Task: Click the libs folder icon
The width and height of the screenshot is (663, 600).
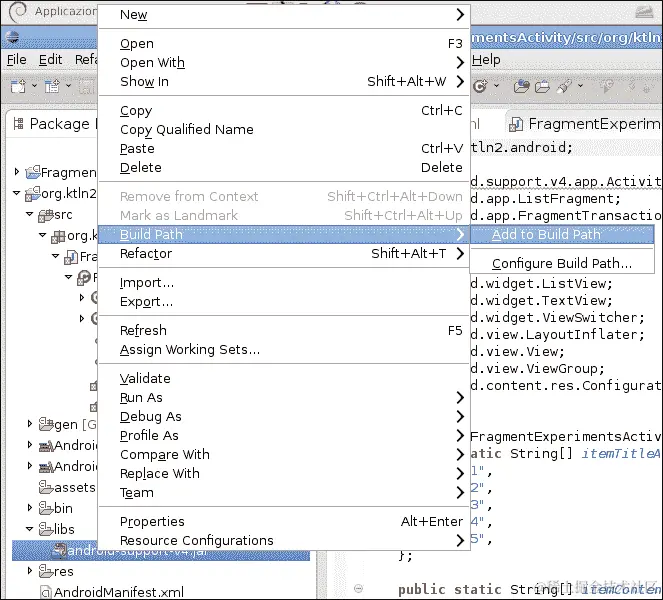Action: click(x=45, y=529)
